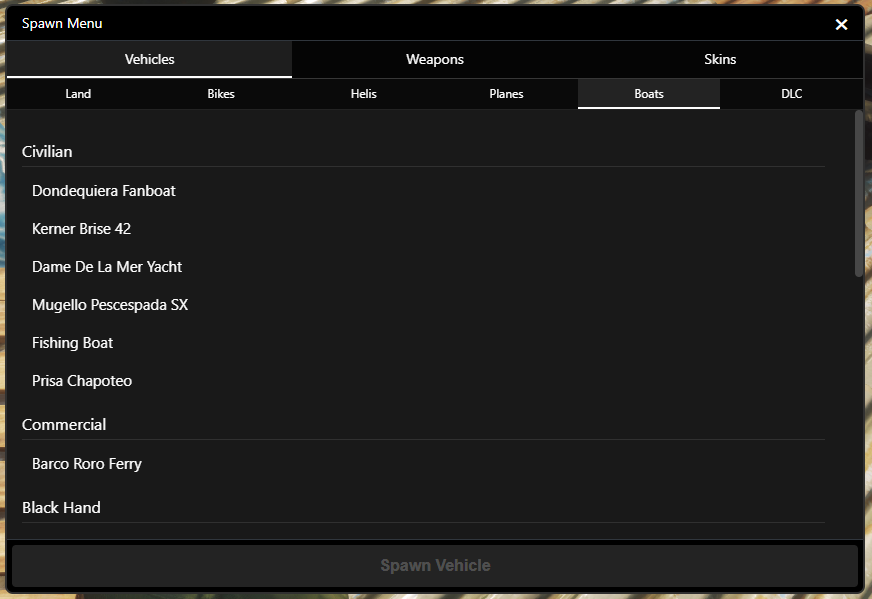Open the Weapons tab
872x599 pixels.
(434, 59)
